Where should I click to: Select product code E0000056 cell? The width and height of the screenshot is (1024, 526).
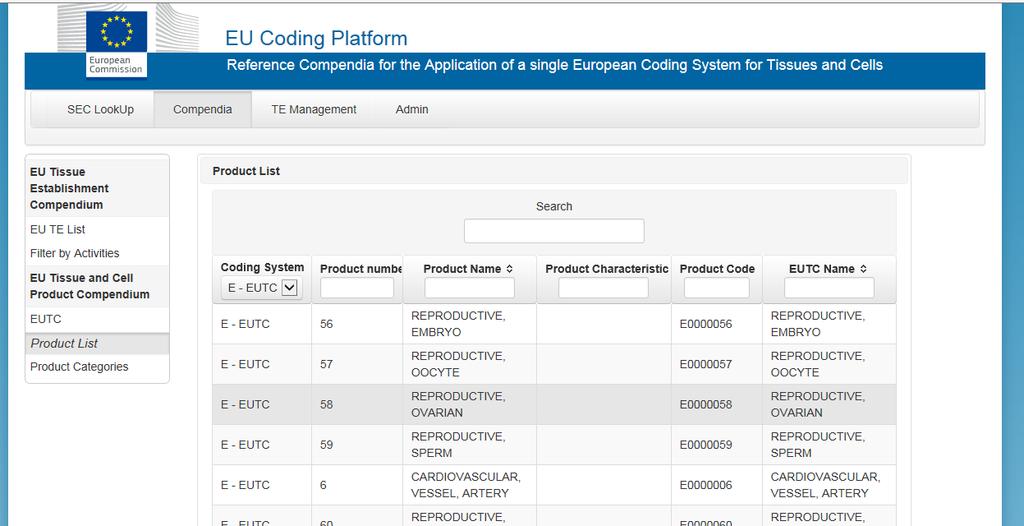coord(716,324)
